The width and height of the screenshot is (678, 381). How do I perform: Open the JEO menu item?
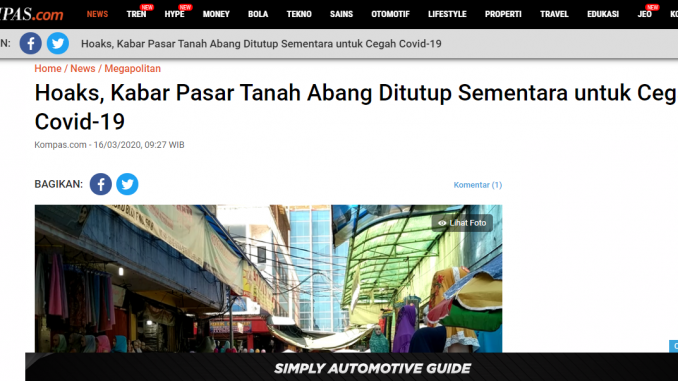[644, 14]
